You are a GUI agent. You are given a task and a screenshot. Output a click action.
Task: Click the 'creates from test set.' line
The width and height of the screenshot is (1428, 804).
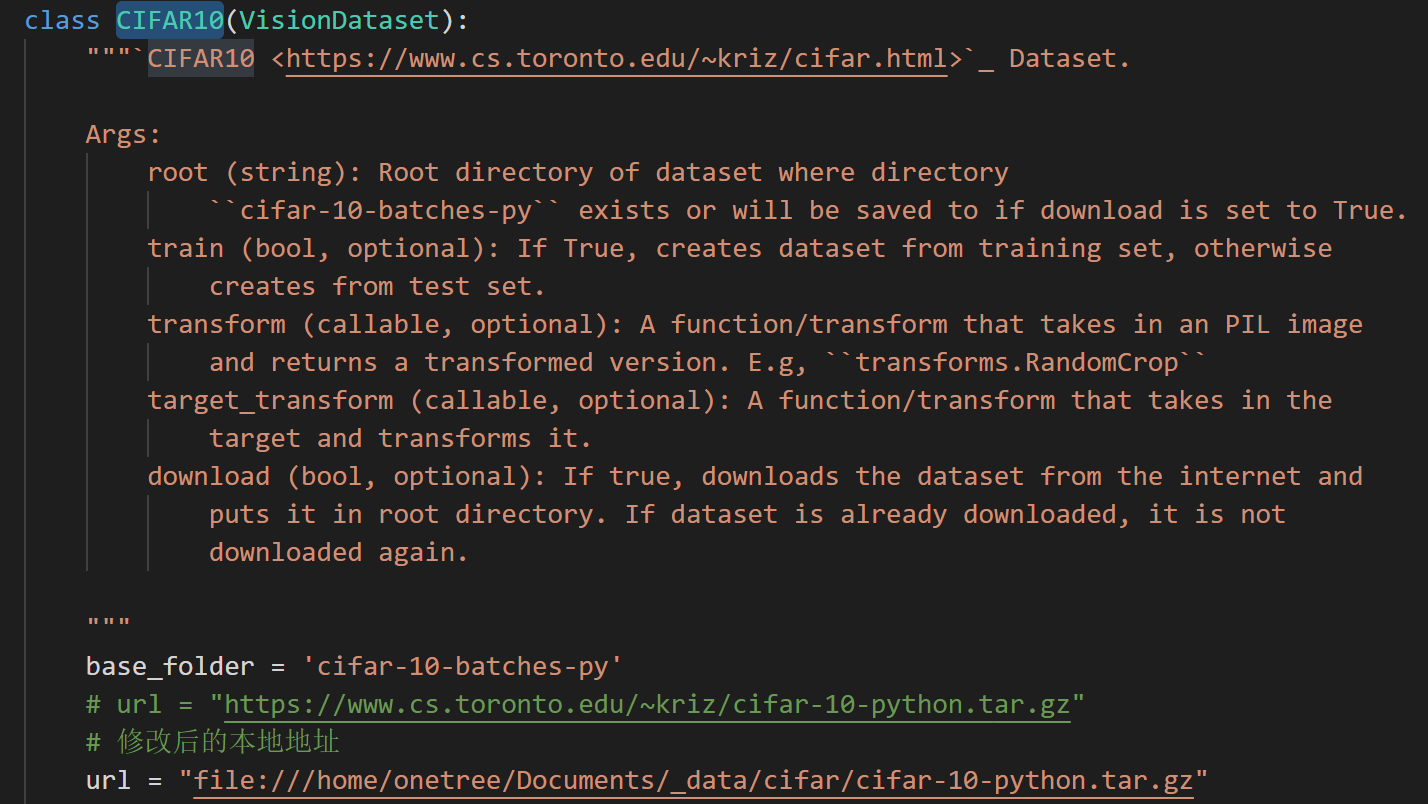377,287
